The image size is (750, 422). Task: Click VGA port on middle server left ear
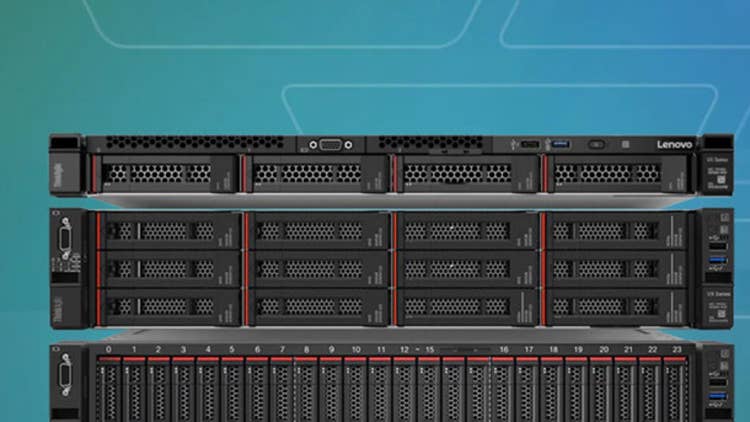coord(67,239)
